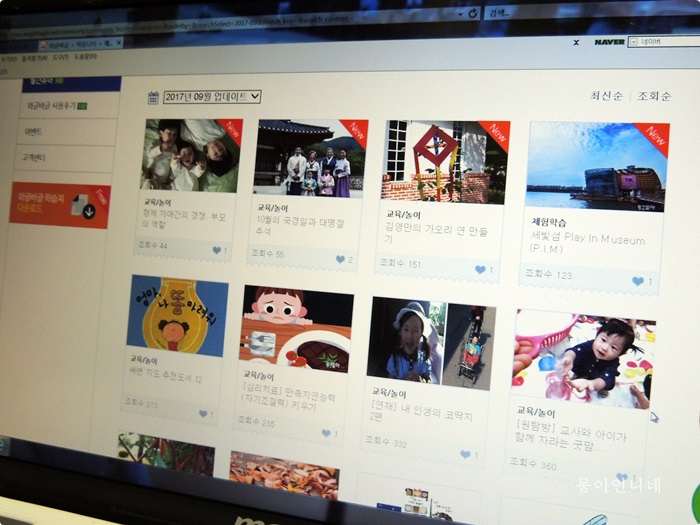
Task: Open the 도움말(H) menu
Action: click(x=85, y=56)
